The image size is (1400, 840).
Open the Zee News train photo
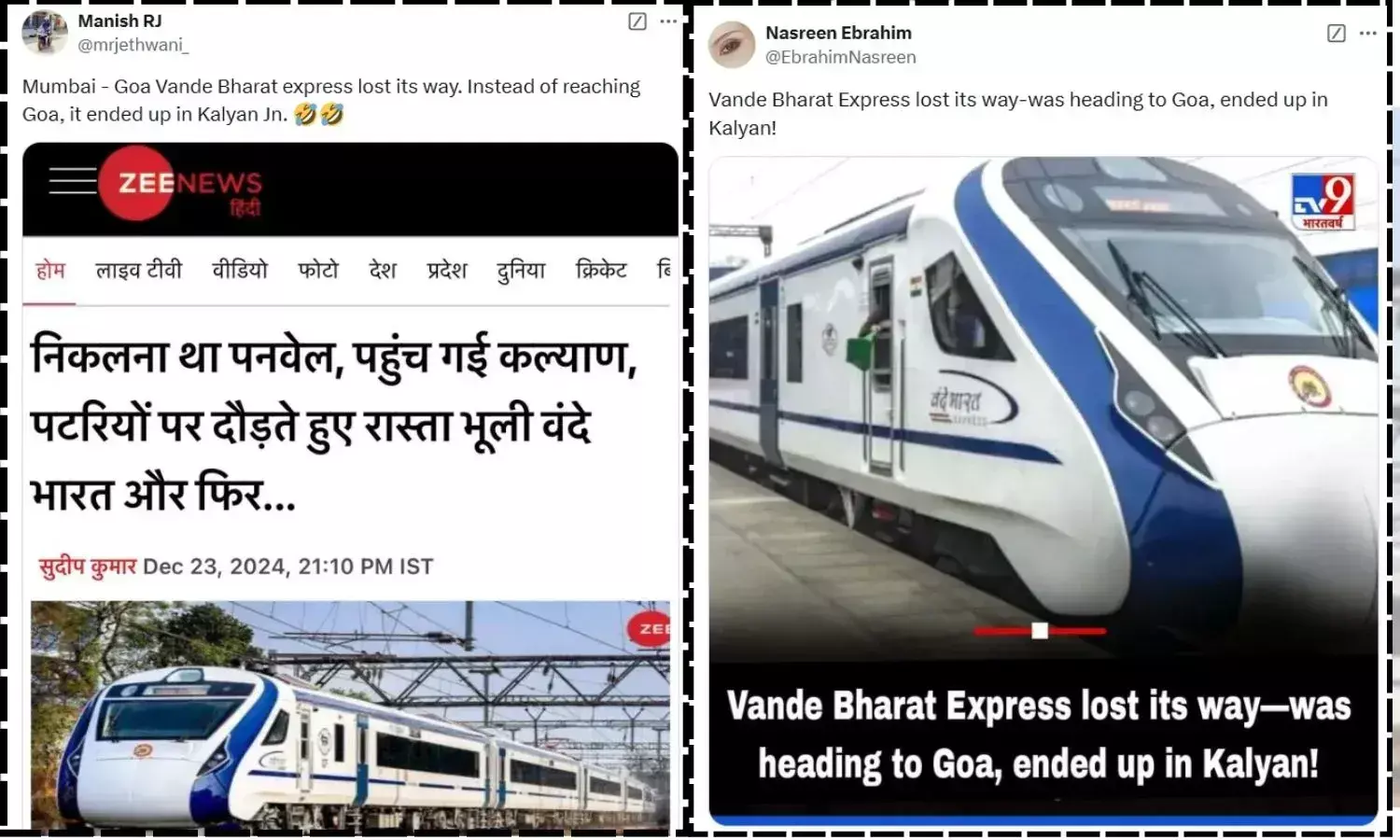[x=351, y=715]
